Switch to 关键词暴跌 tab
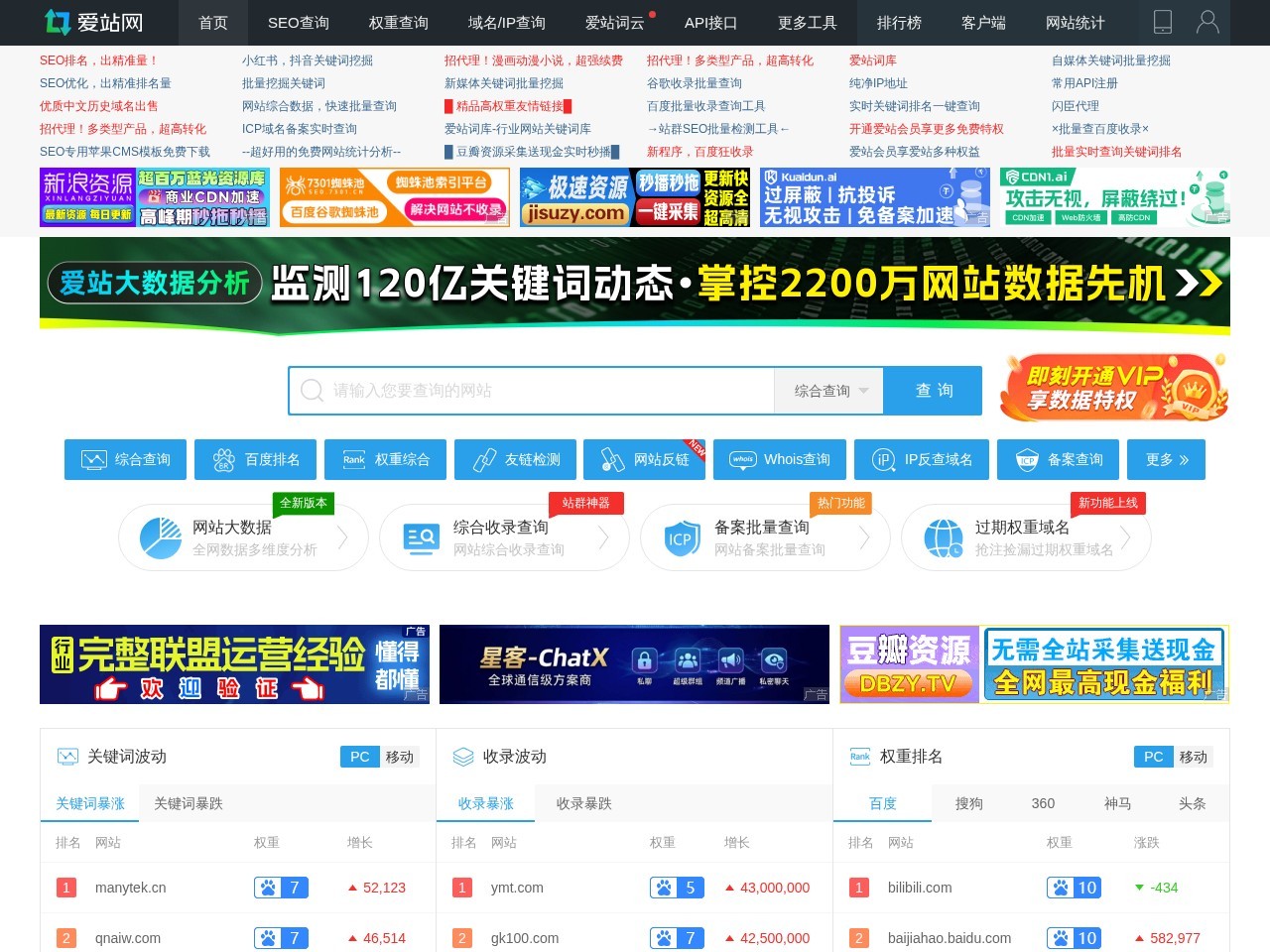1270x952 pixels. 189,803
